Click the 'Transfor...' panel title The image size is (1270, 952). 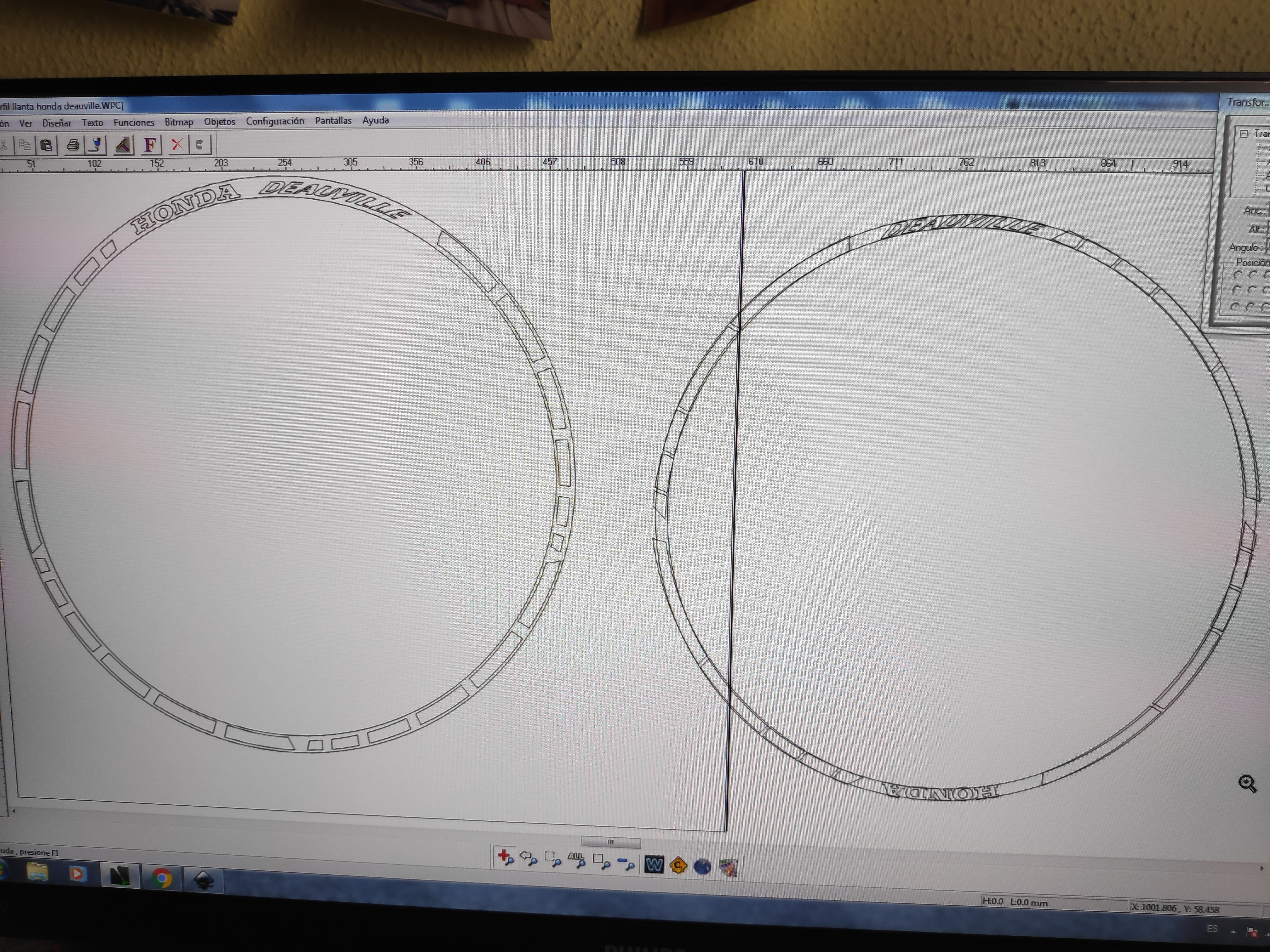[1248, 102]
